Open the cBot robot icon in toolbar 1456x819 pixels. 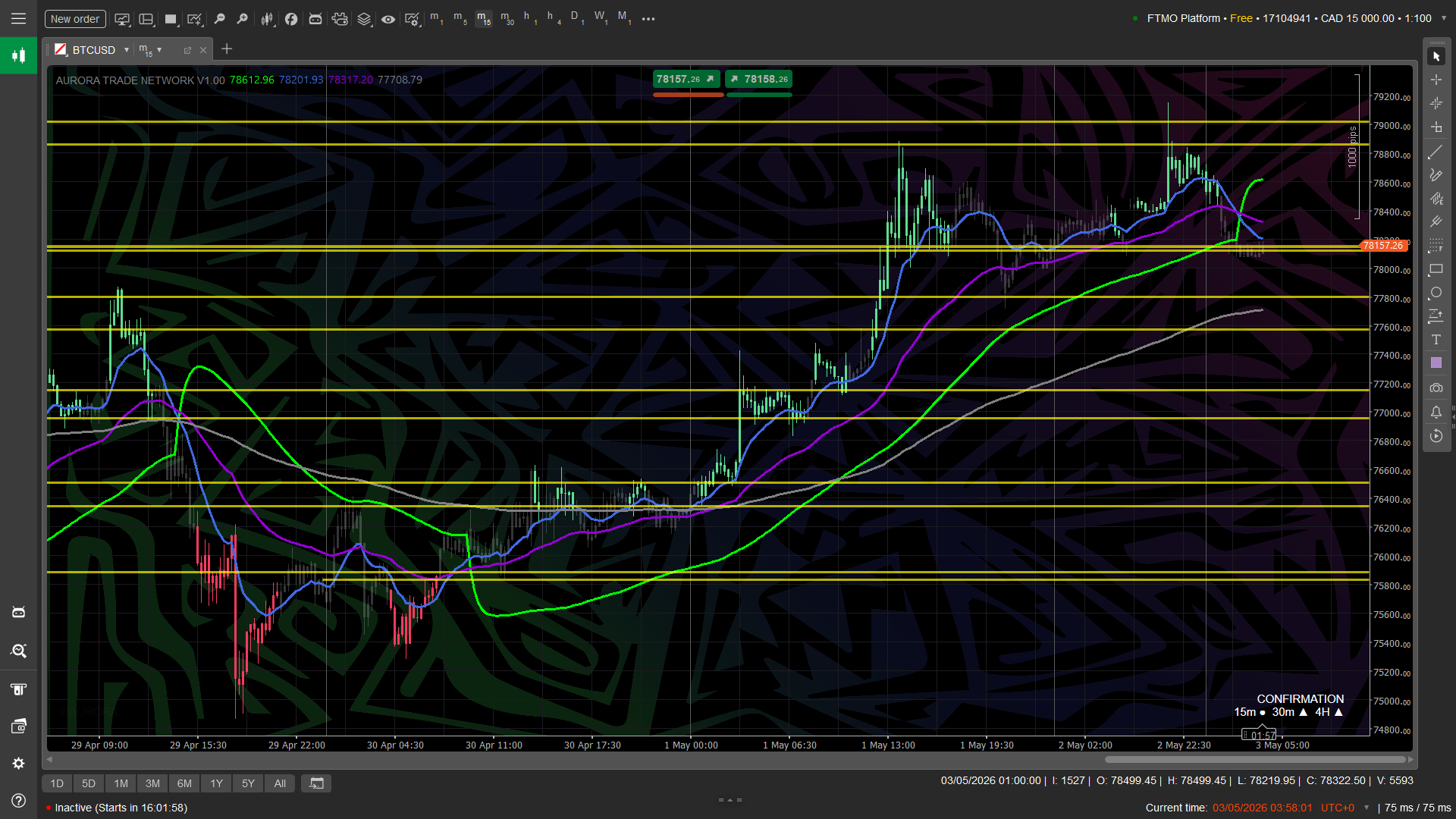315,19
